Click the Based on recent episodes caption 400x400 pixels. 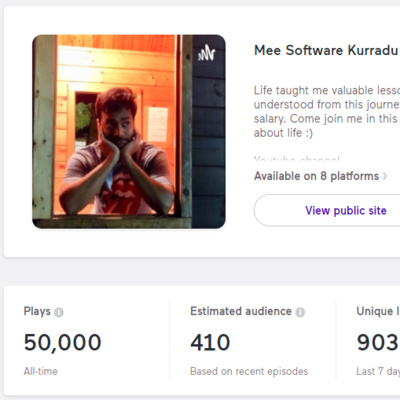click(249, 371)
